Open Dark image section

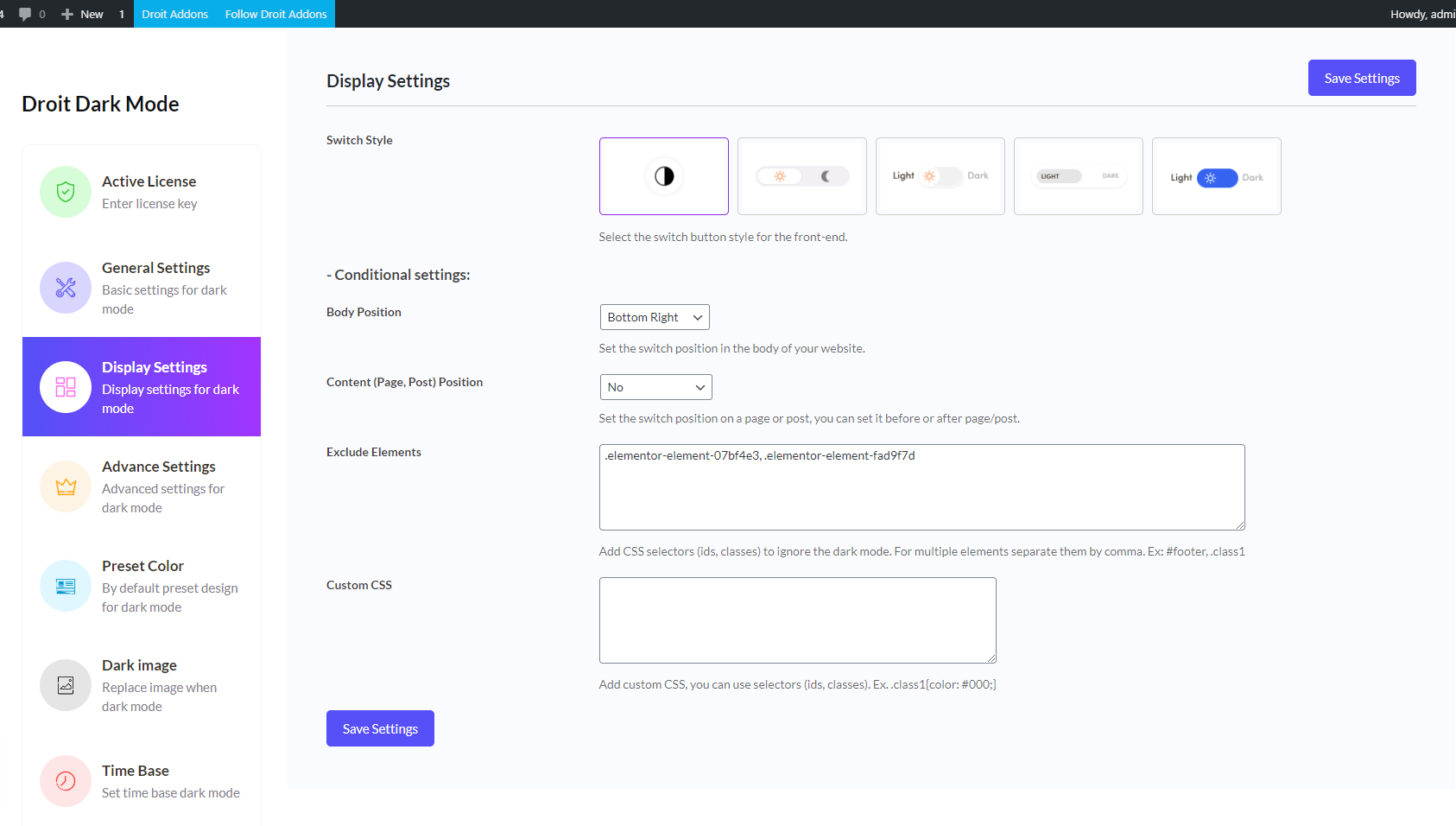tap(142, 685)
